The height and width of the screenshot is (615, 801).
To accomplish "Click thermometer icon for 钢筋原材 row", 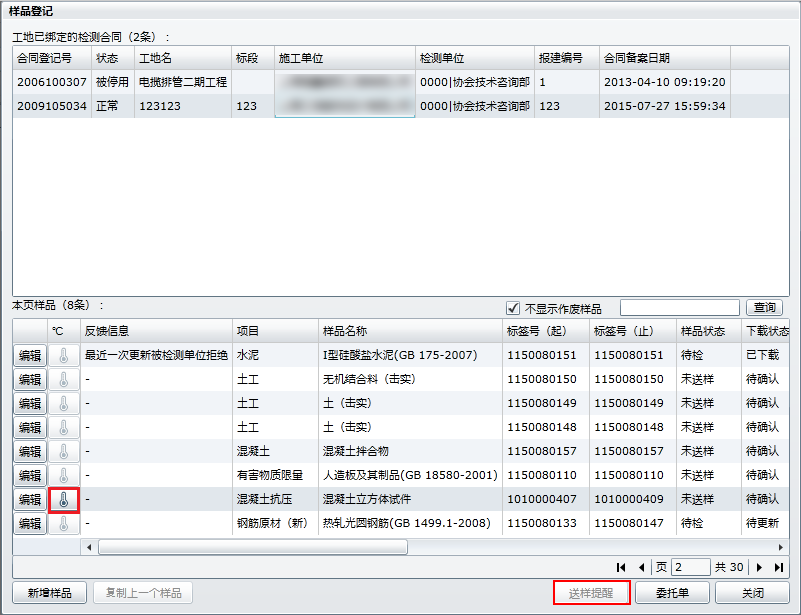I will (64, 523).
